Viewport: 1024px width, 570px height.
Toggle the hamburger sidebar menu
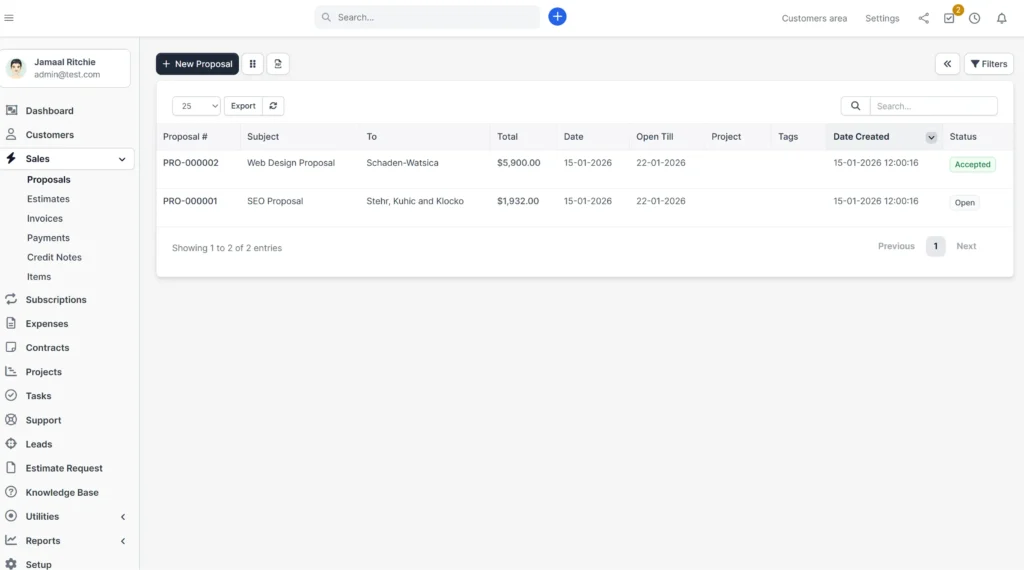click(9, 18)
